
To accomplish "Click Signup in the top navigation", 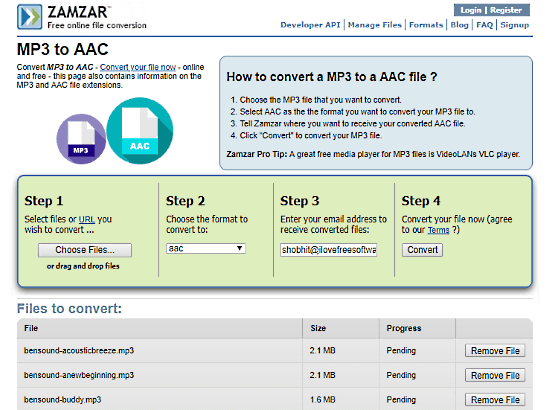I will click(x=515, y=25).
